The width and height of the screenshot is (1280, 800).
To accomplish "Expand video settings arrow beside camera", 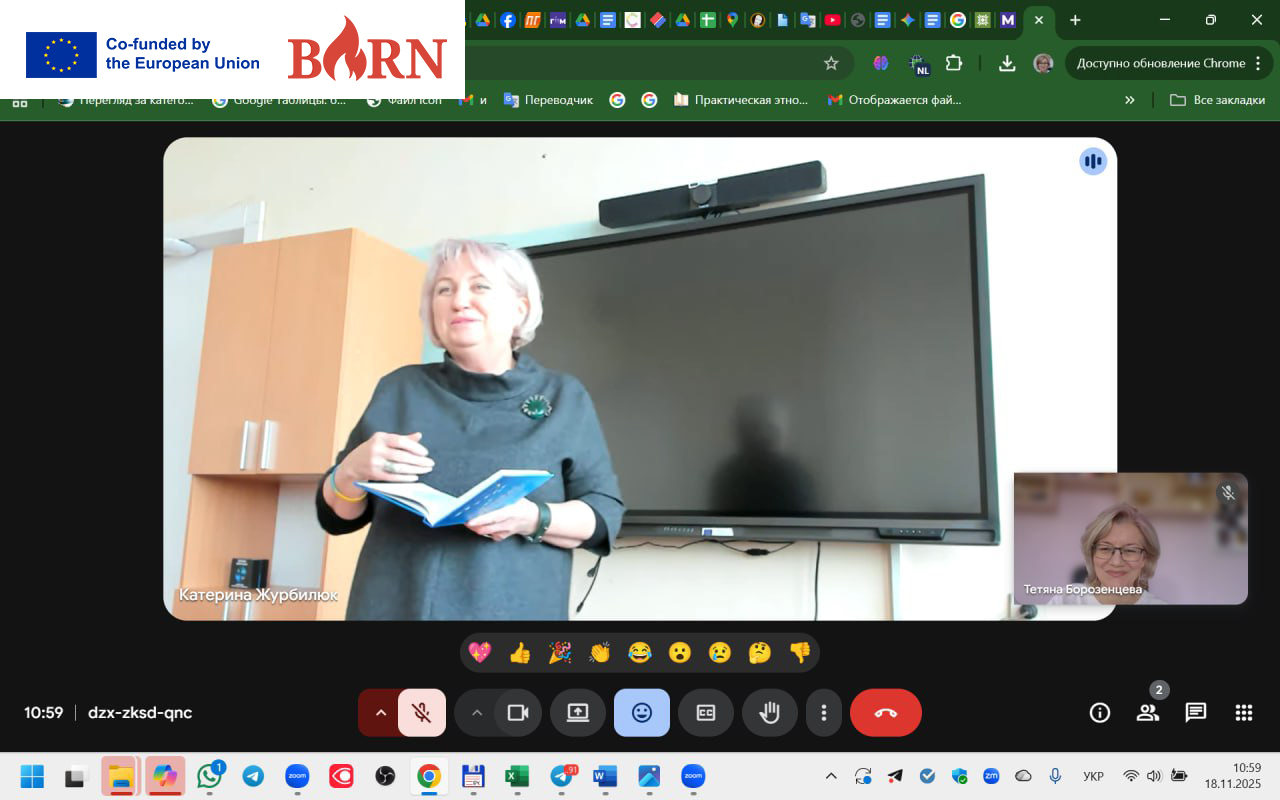I will click(476, 713).
